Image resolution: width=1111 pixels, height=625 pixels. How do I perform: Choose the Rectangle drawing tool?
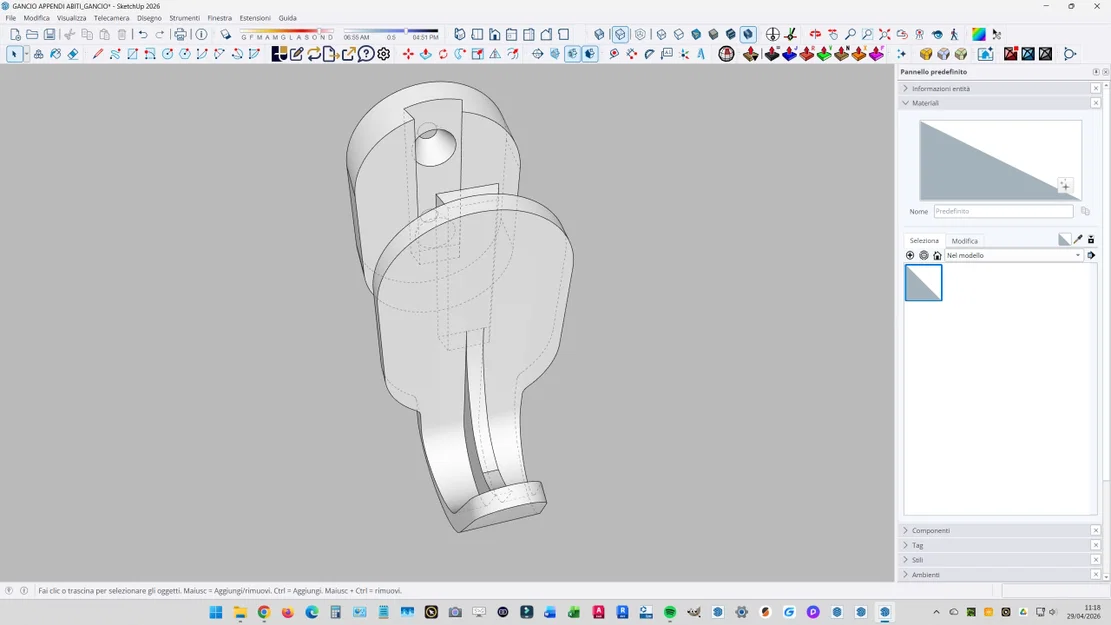click(132, 54)
